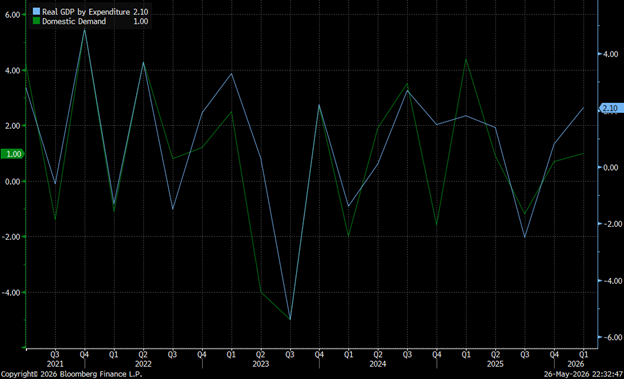Click legend value 2.10 for Real GDP
Screen dimensions: 624x379
pos(141,12)
